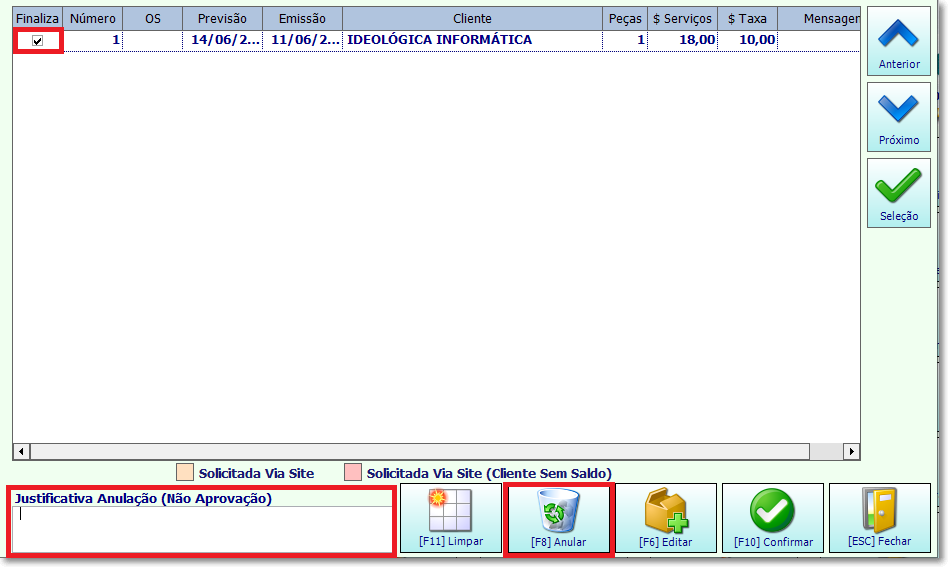This screenshot has height=567, width=948.
Task: Click the $ Serviços column header
Action: click(683, 19)
